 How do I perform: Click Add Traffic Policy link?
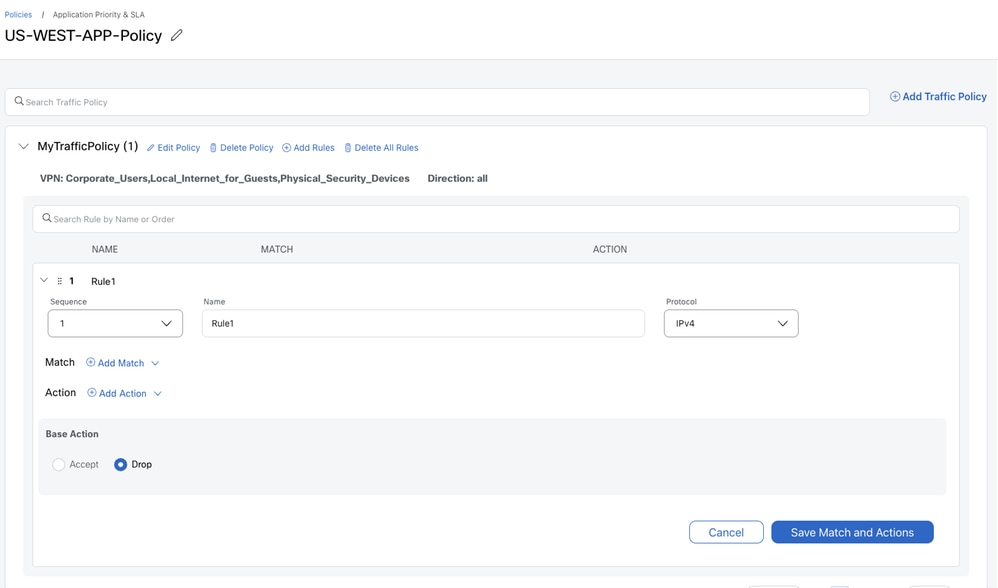938,97
